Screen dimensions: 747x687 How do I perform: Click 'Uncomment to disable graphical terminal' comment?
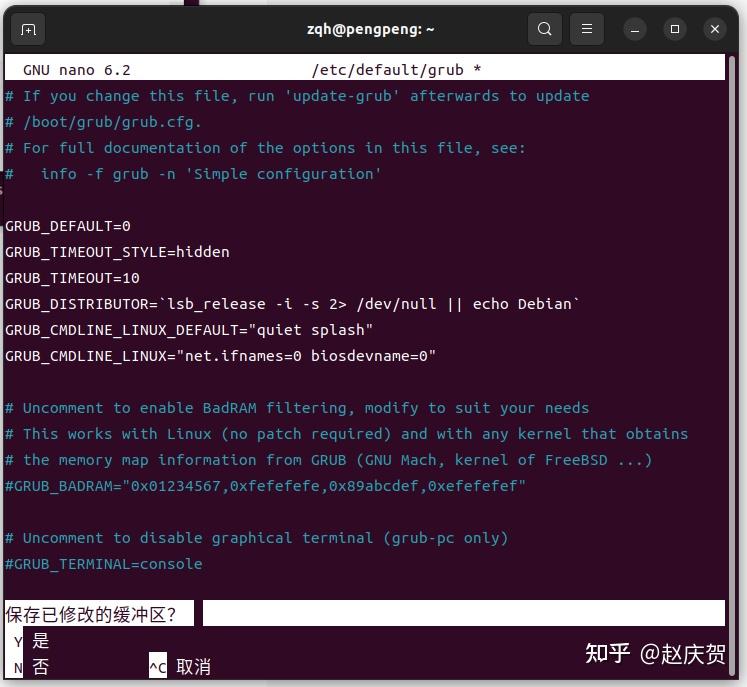(256, 538)
